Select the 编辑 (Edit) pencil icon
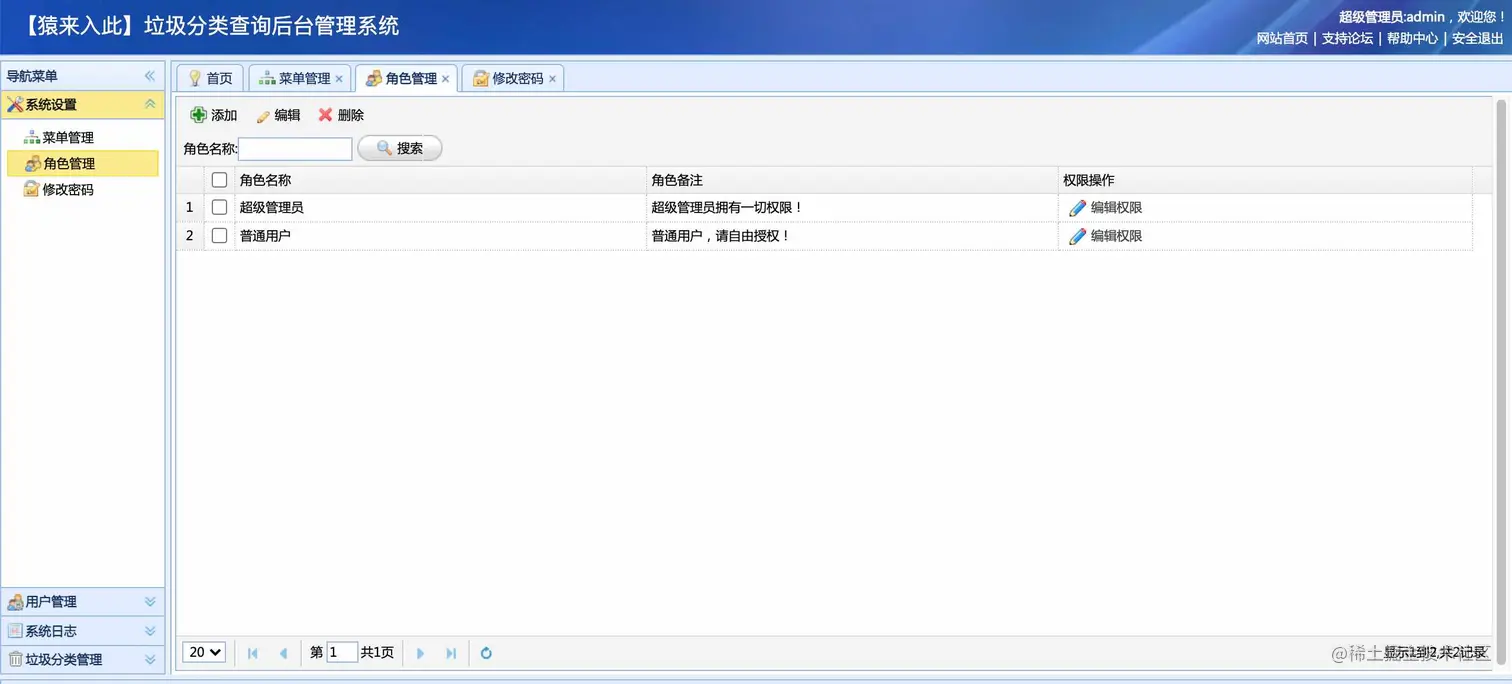The height and width of the screenshot is (684, 1512). [x=262, y=114]
